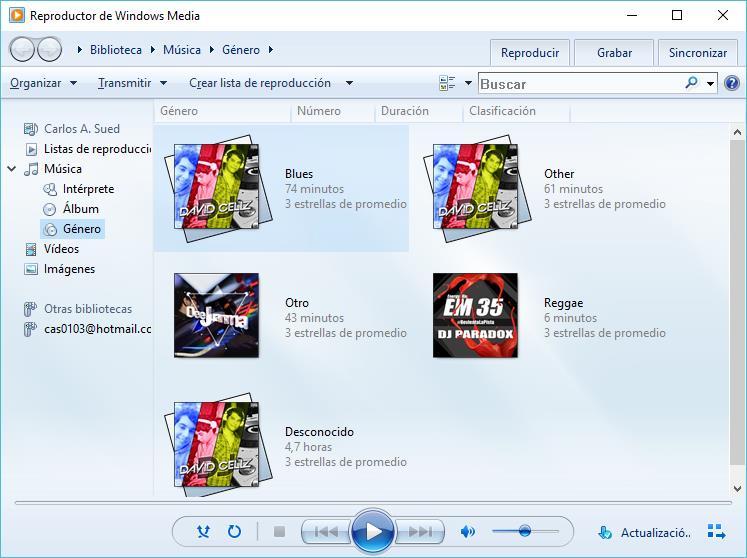The image size is (747, 558).
Task: Click the cas0103@hotmail library icon
Action: click(x=30, y=329)
